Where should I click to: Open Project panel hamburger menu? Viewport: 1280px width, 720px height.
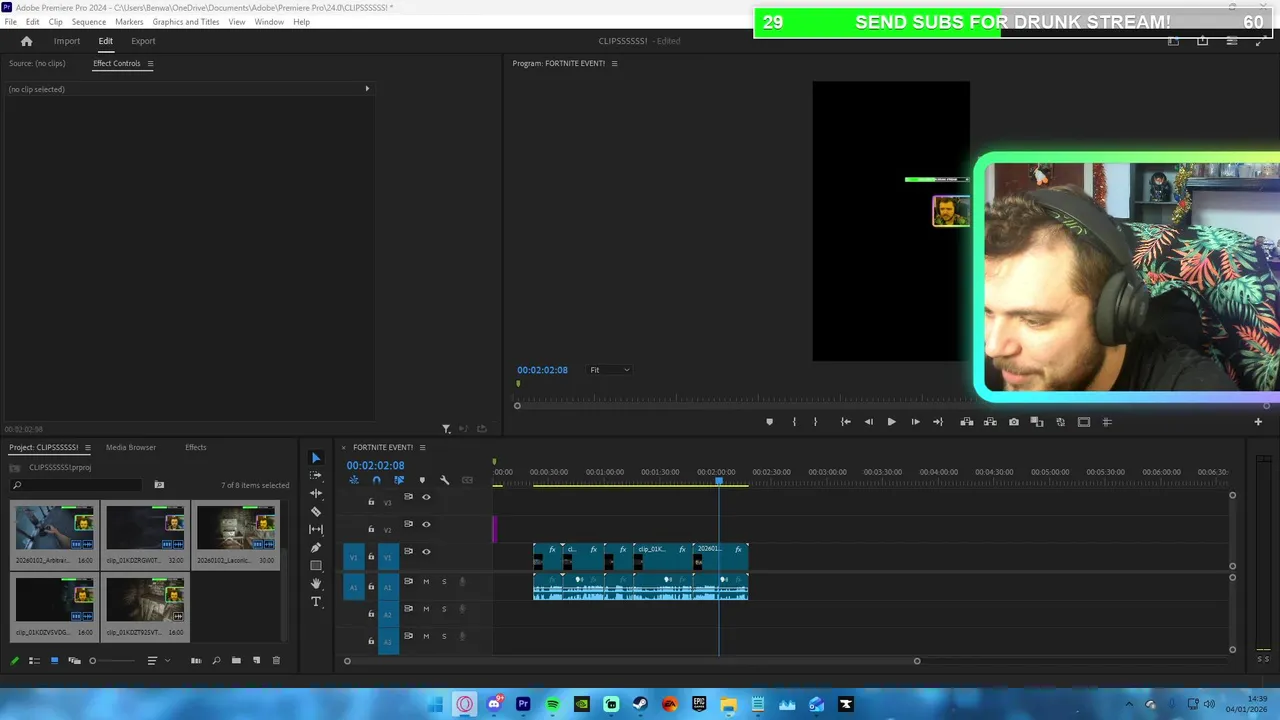87,447
